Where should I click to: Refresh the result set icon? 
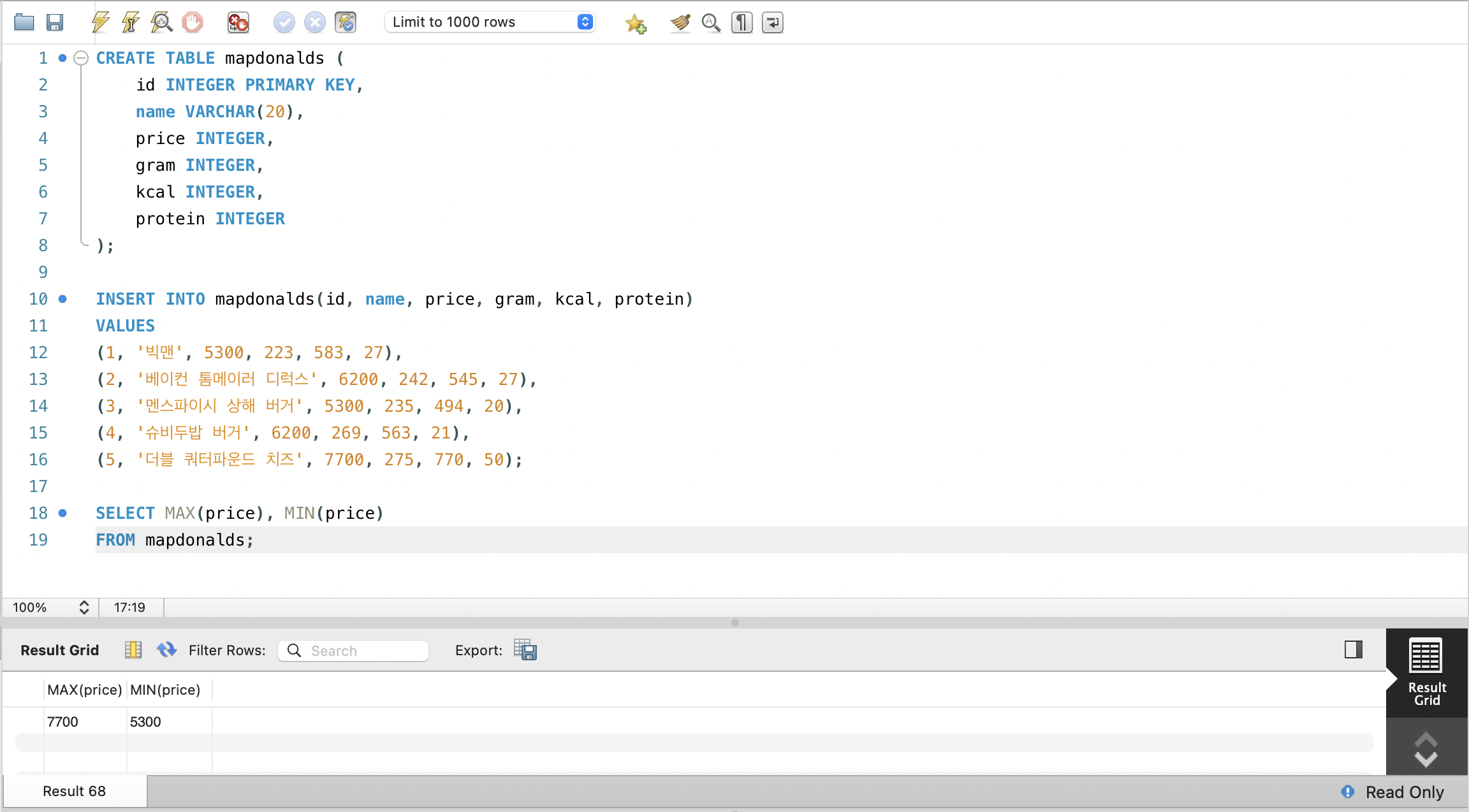[x=166, y=650]
